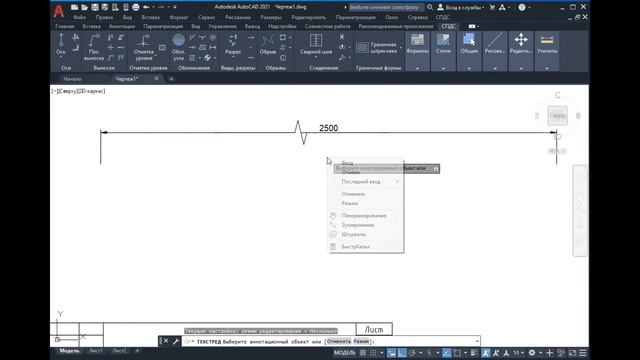Choose БыстрКальк in context menu
Screen dimensions: 640x360
[367, 247]
